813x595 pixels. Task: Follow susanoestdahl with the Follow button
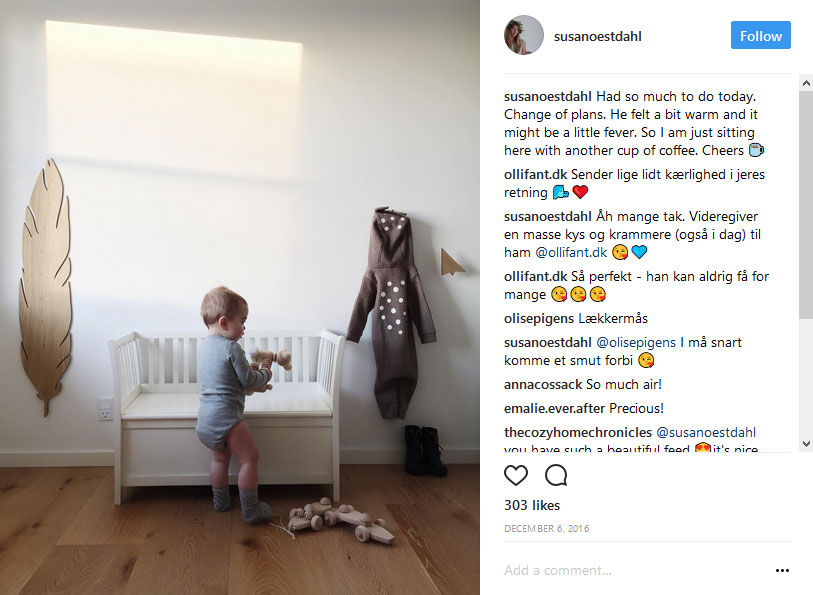[x=761, y=35]
